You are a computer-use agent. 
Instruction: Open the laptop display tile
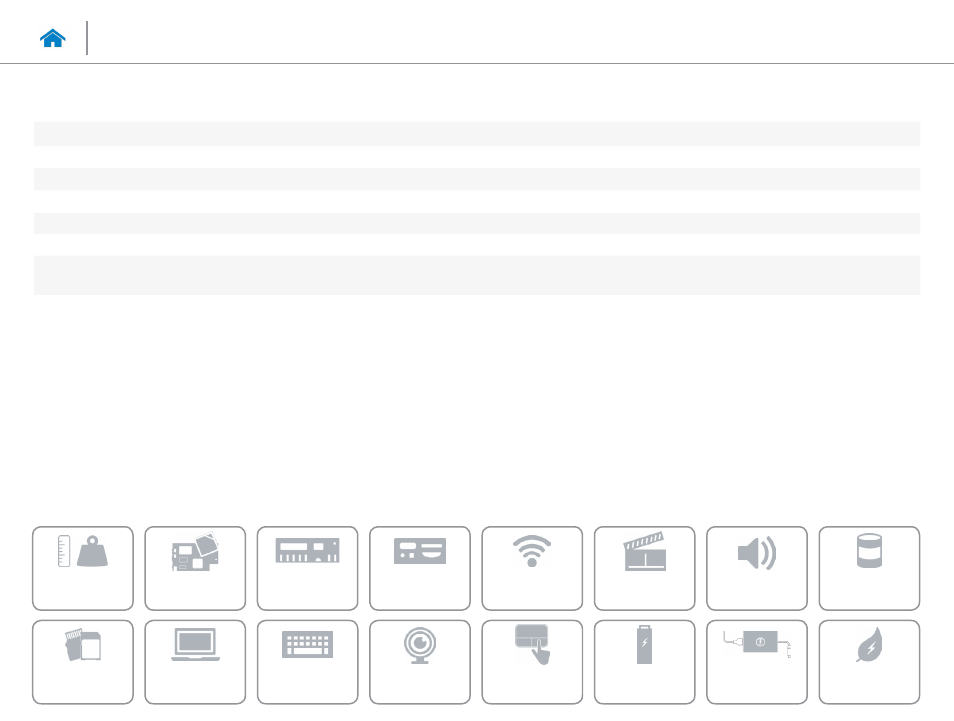coord(195,662)
